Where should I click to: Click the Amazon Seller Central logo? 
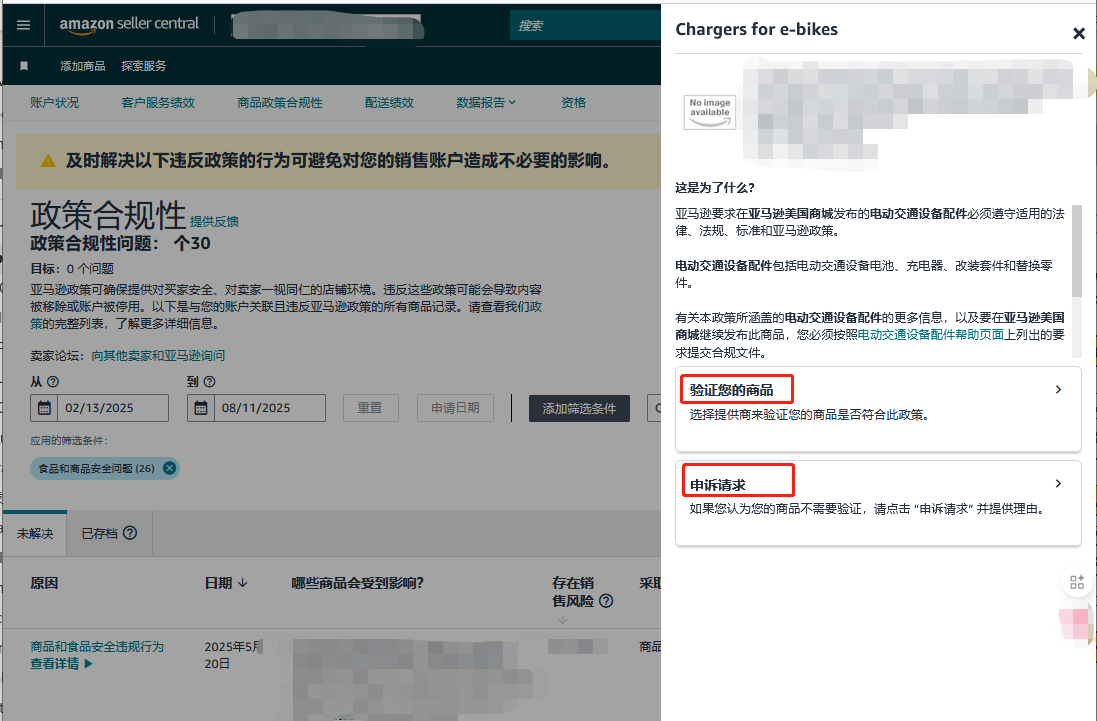(129, 24)
